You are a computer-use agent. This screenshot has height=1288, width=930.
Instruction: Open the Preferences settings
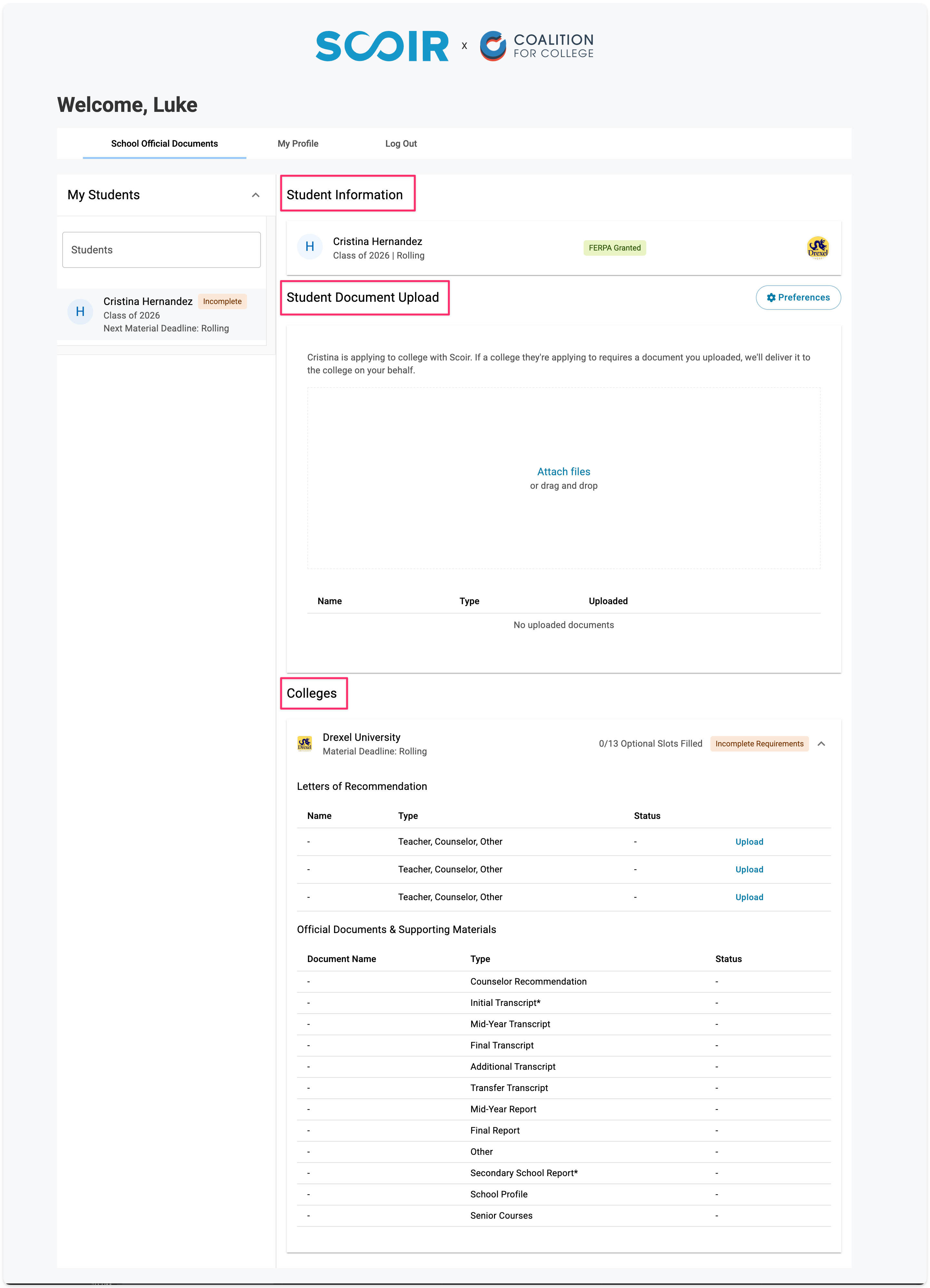tap(798, 298)
